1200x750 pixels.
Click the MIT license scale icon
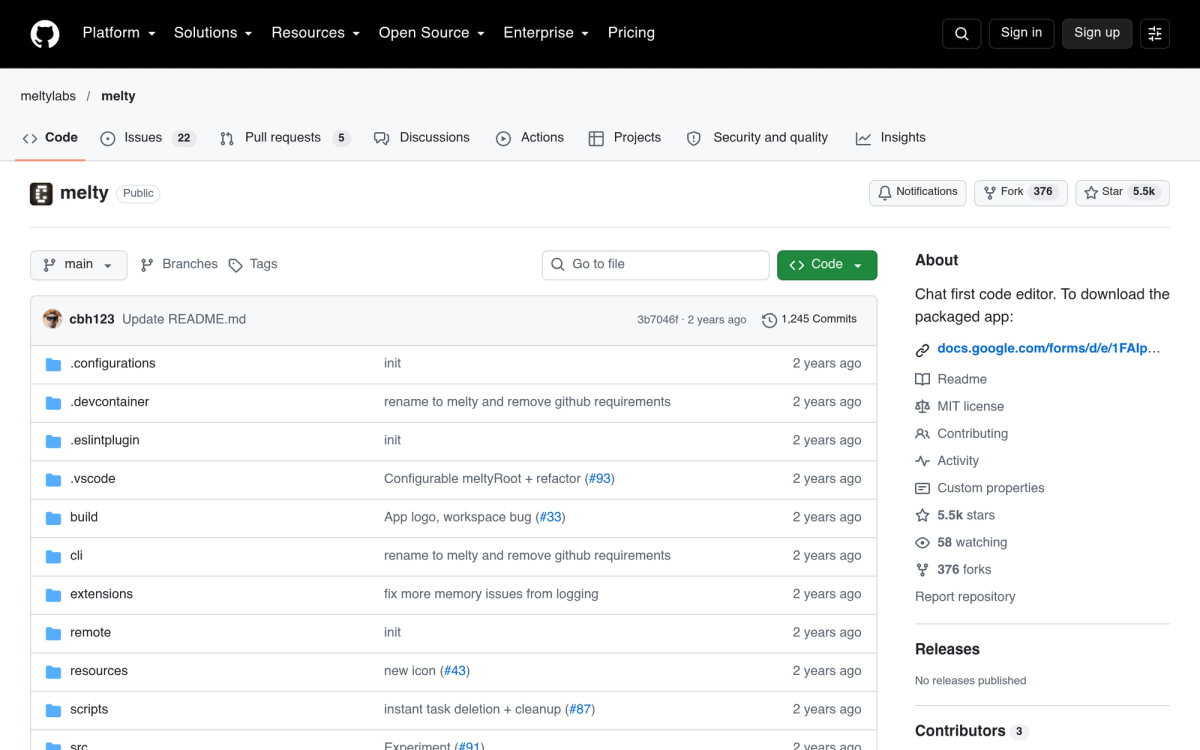click(x=922, y=407)
